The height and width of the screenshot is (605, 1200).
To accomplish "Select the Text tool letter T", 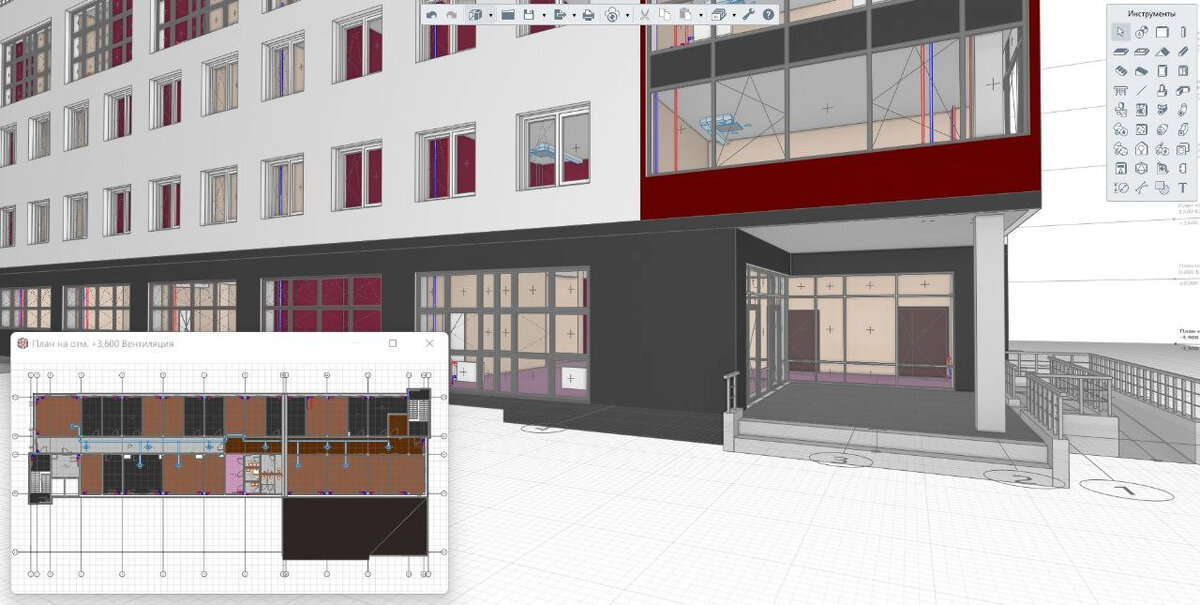I will click(1183, 186).
